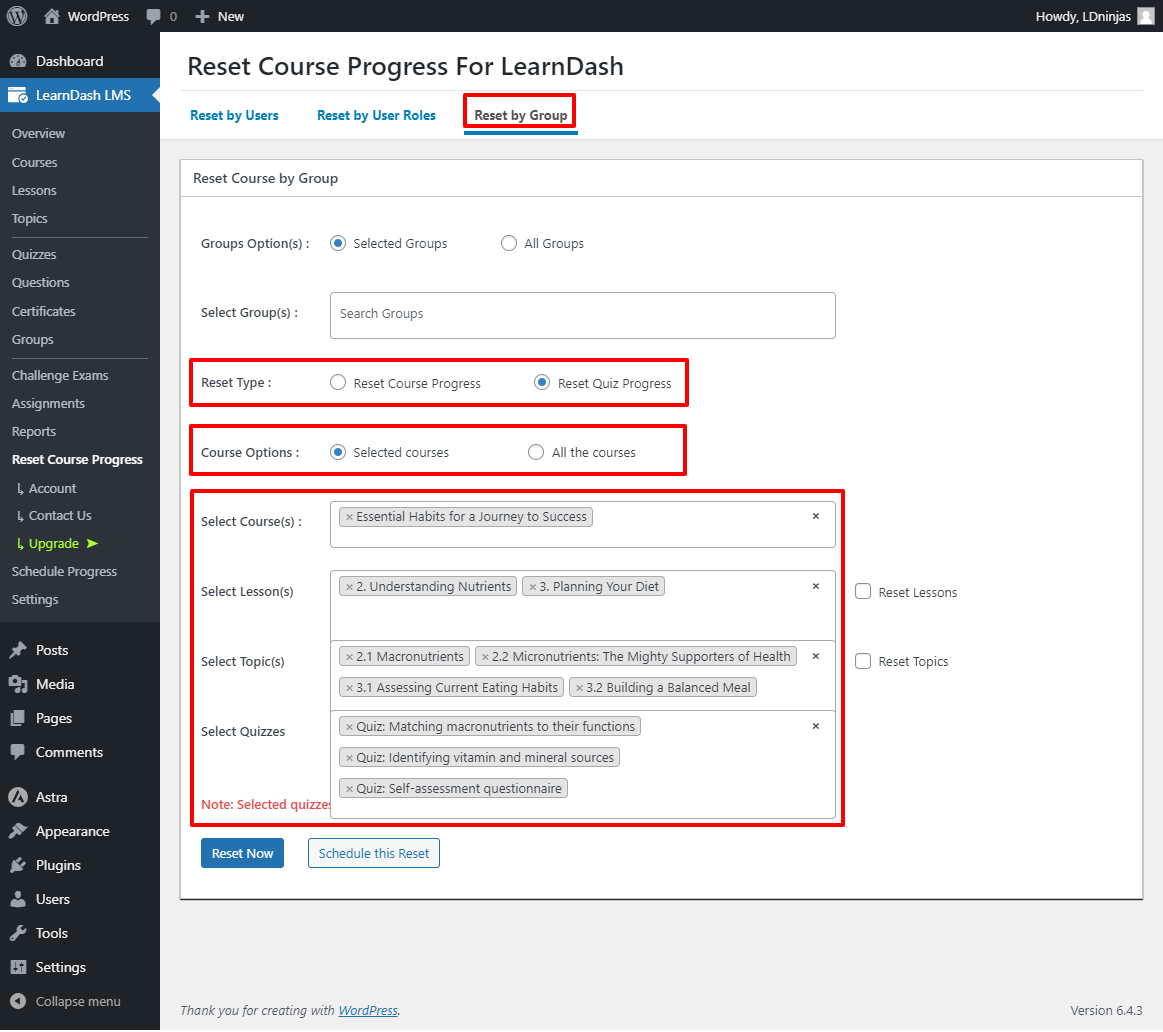Switch to the Reset by Users tab
Screen dimensions: 1163x1032
pyautogui.click(x=234, y=115)
